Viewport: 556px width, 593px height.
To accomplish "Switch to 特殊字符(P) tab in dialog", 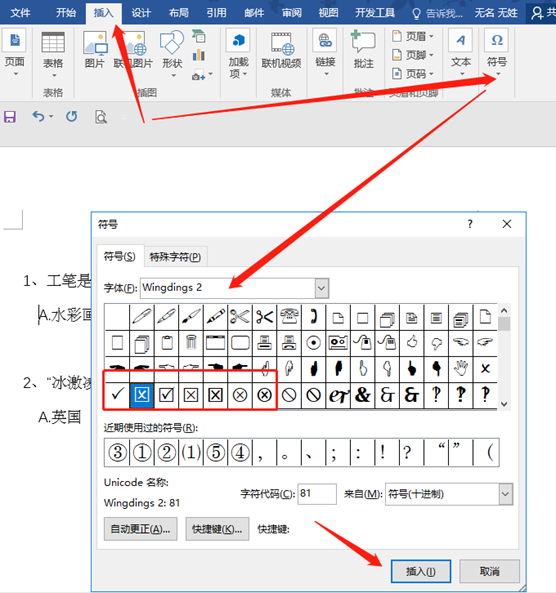I will 175,257.
